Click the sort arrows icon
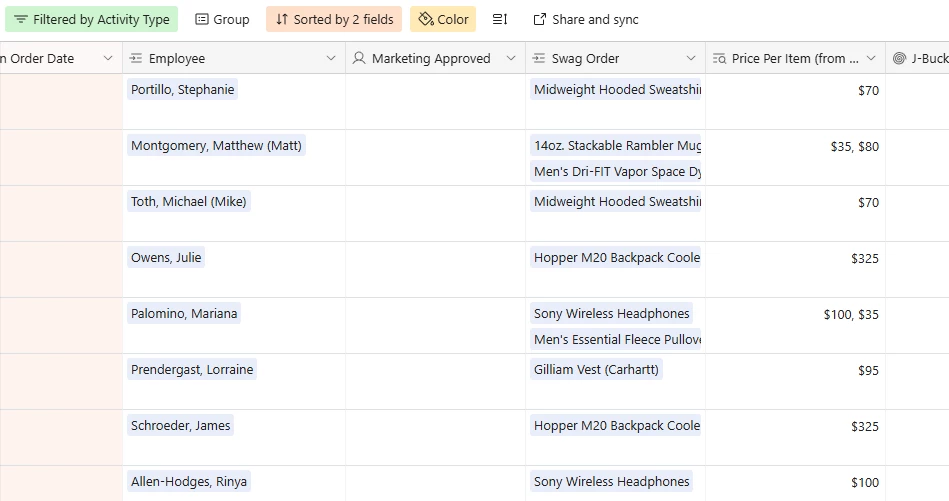Viewport: 949px width, 501px height. click(x=281, y=19)
